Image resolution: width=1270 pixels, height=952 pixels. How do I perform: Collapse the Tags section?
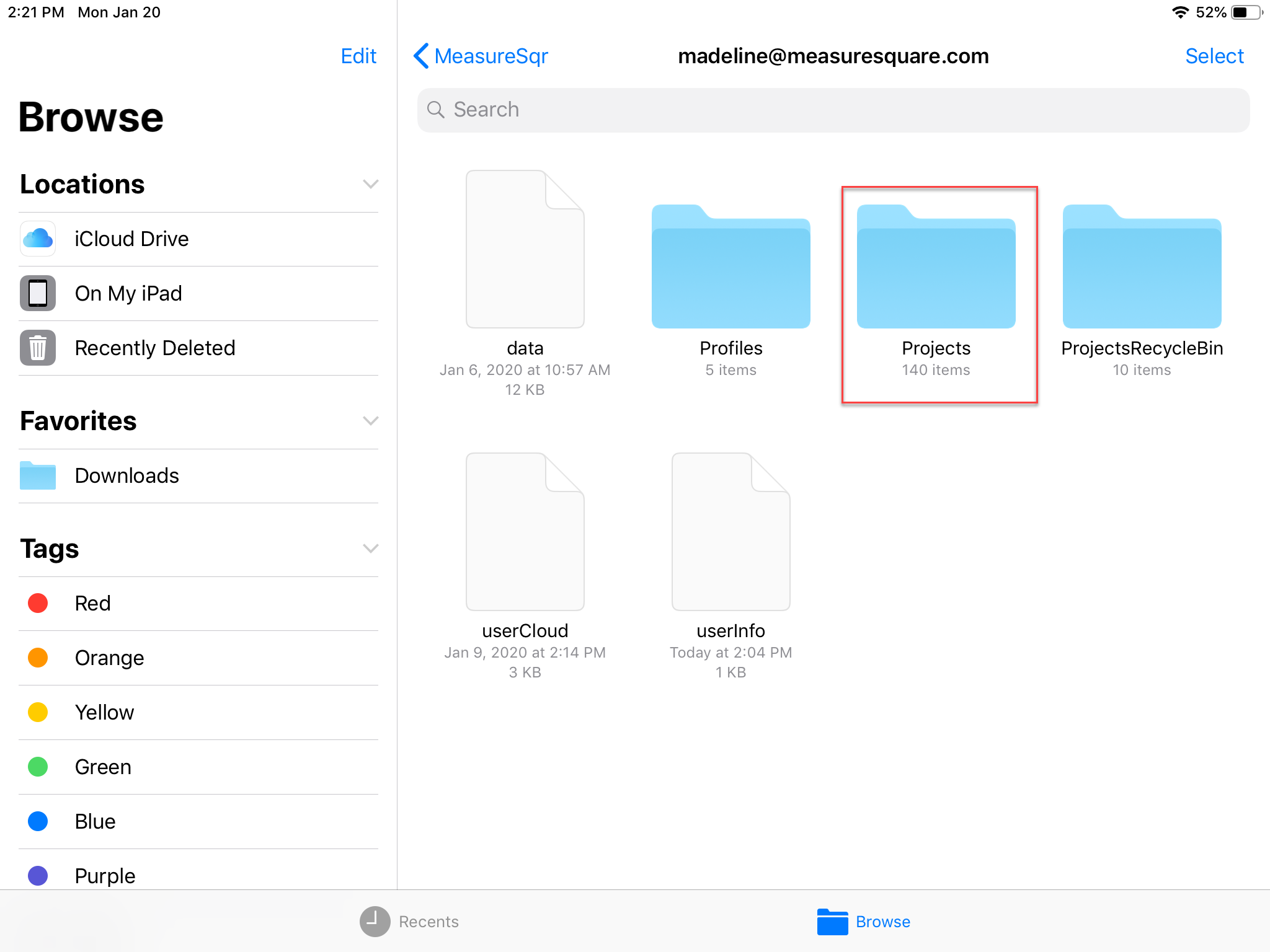pyautogui.click(x=370, y=549)
